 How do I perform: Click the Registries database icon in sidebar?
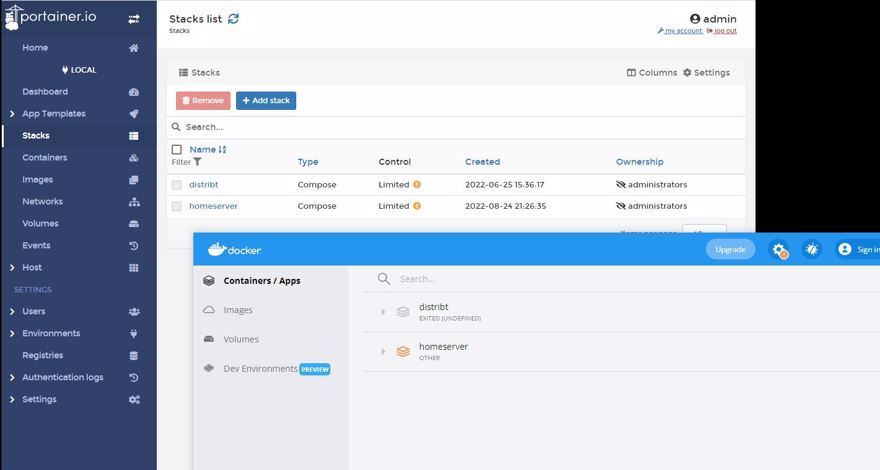pos(134,355)
